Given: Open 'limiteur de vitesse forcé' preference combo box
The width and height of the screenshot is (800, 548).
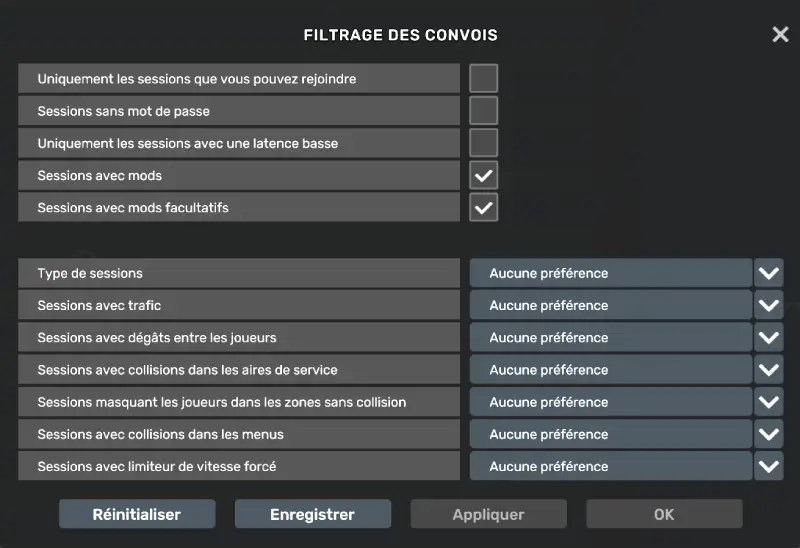Looking at the screenshot, I should pos(610,466).
